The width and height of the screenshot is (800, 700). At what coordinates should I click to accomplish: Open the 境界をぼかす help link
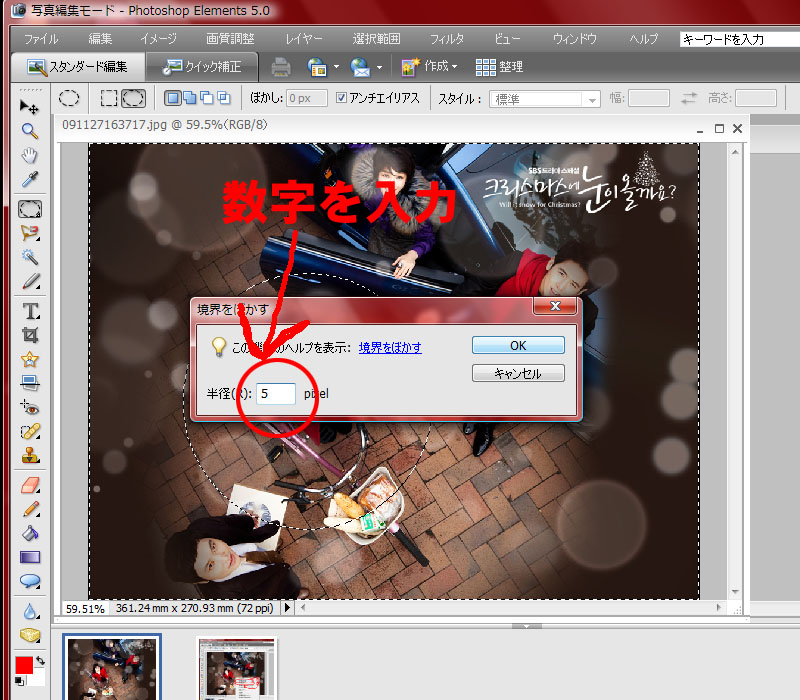pyautogui.click(x=390, y=348)
